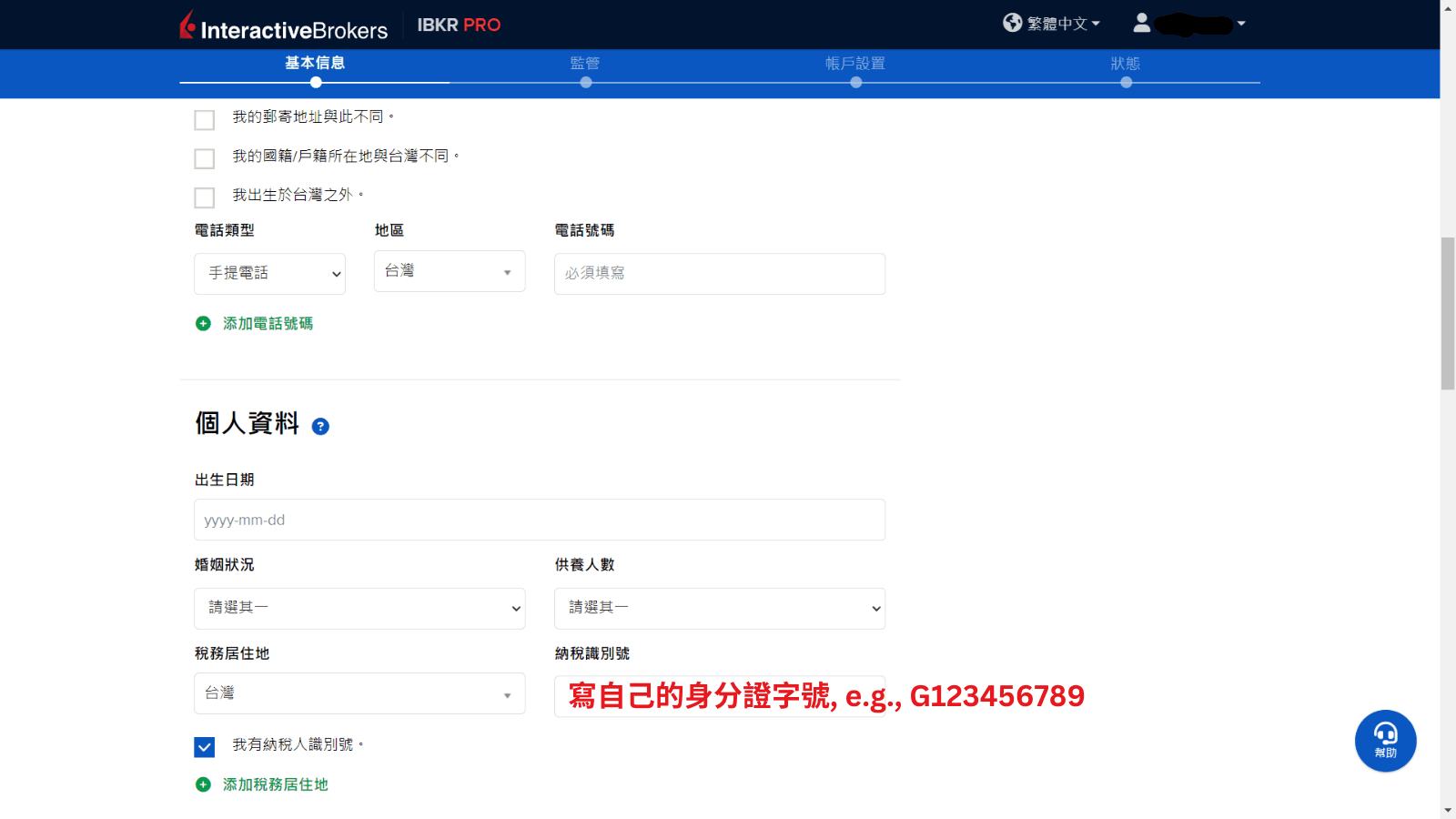
Task: Click the 添加稅務居住地 link
Action: coord(273,784)
